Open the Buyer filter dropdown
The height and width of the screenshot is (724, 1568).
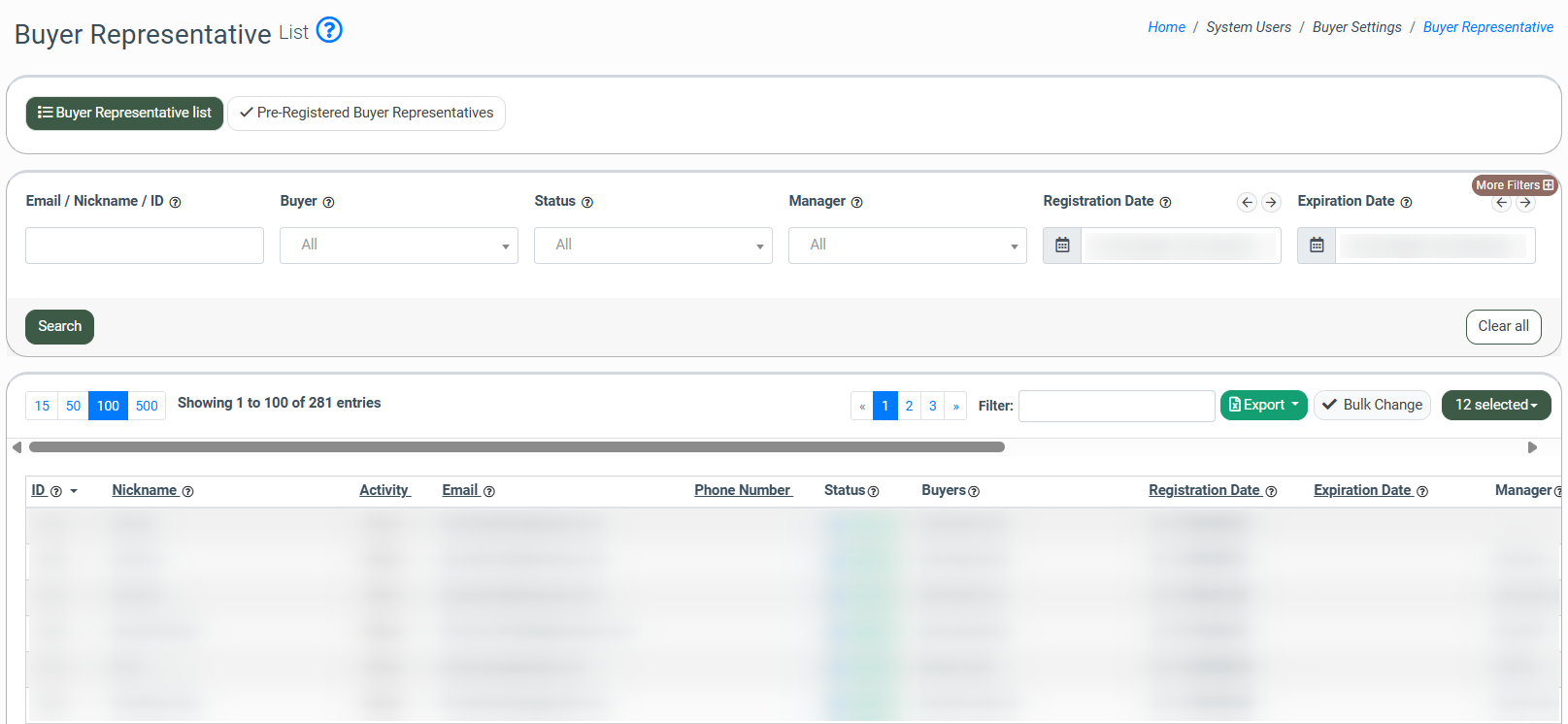coord(398,246)
